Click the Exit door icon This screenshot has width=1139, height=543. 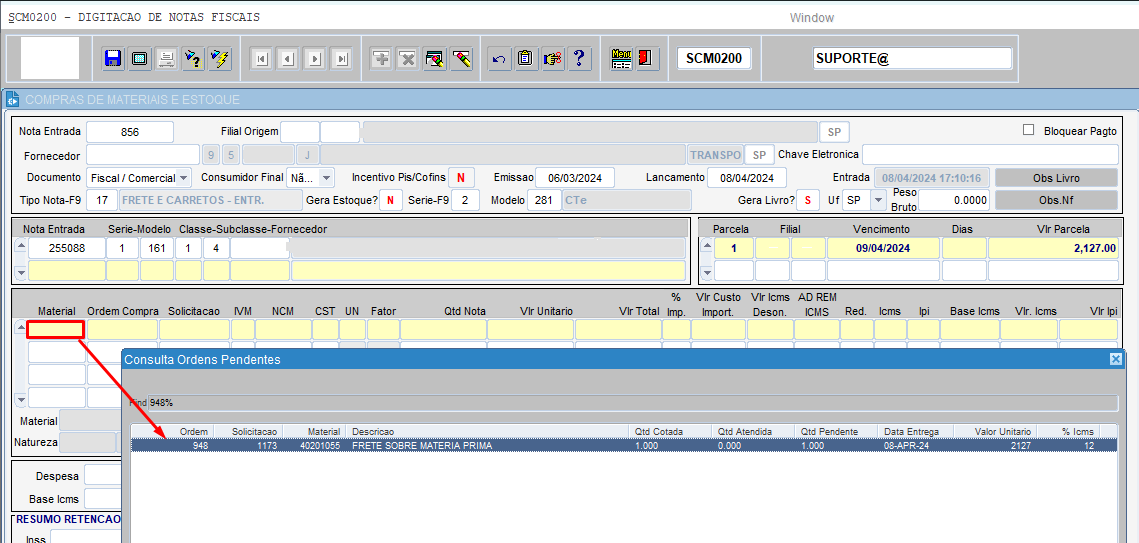(646, 59)
